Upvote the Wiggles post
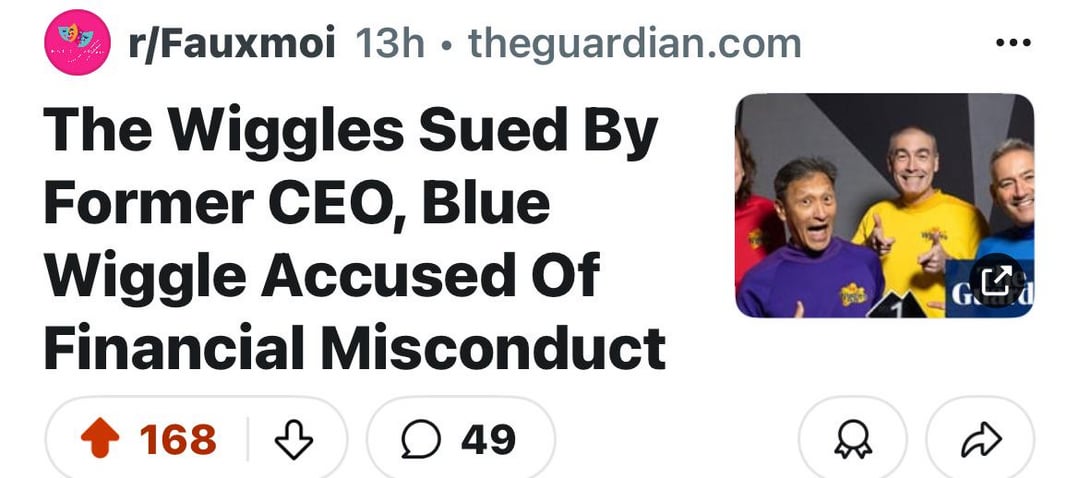This screenshot has height=478, width=1080. 98,440
